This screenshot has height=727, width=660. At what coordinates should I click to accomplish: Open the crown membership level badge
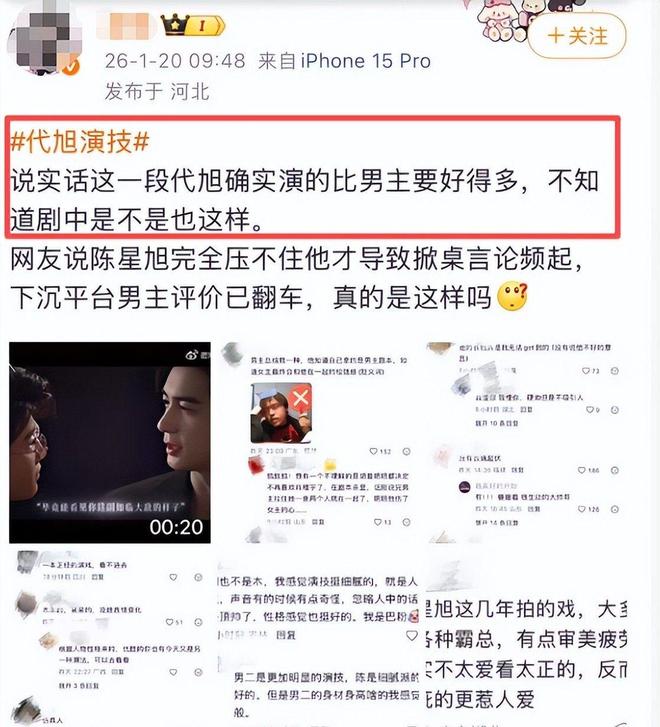193,25
